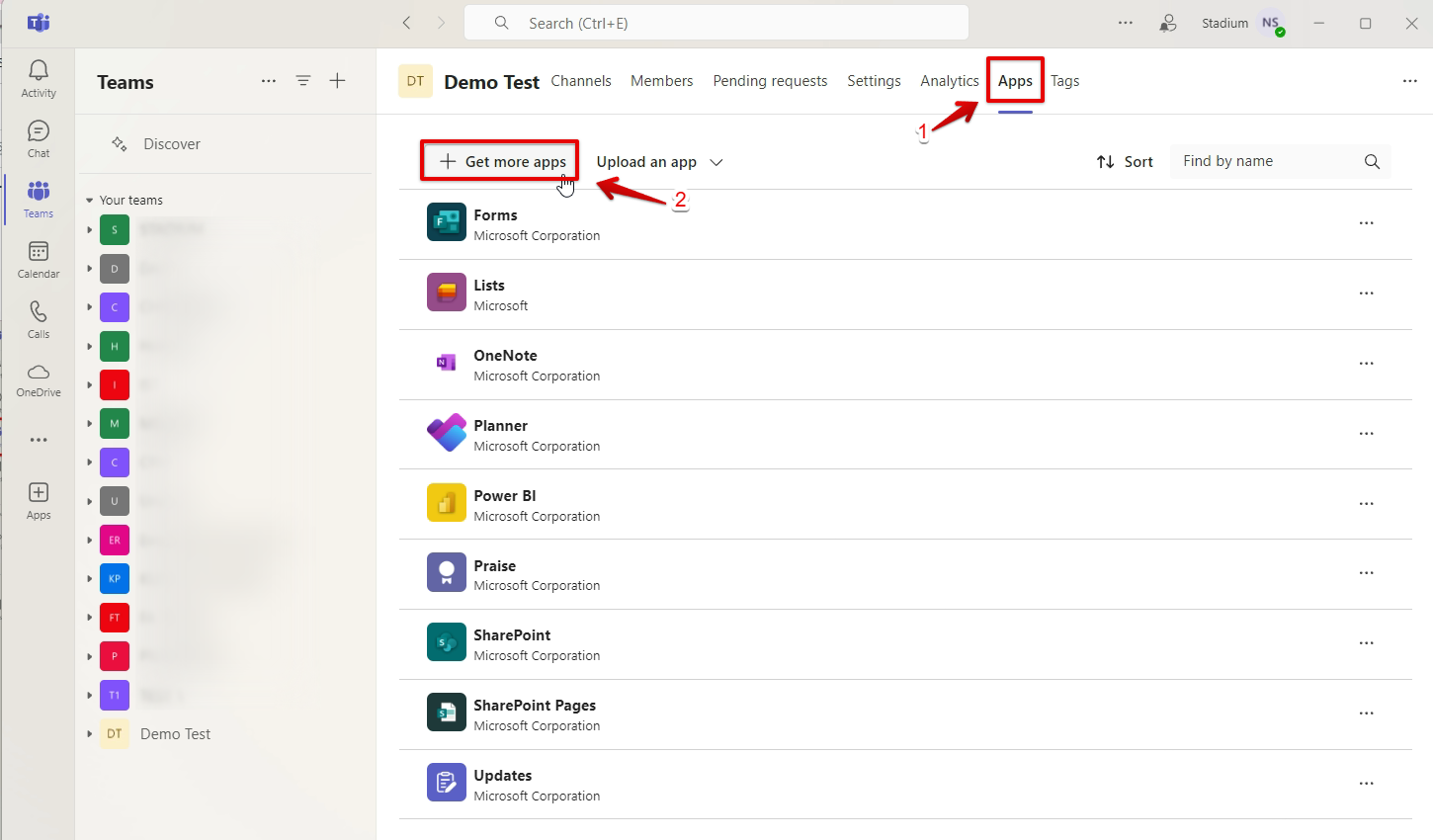Click the Lists app icon
Viewport: 1433px width, 840px height.
[447, 293]
